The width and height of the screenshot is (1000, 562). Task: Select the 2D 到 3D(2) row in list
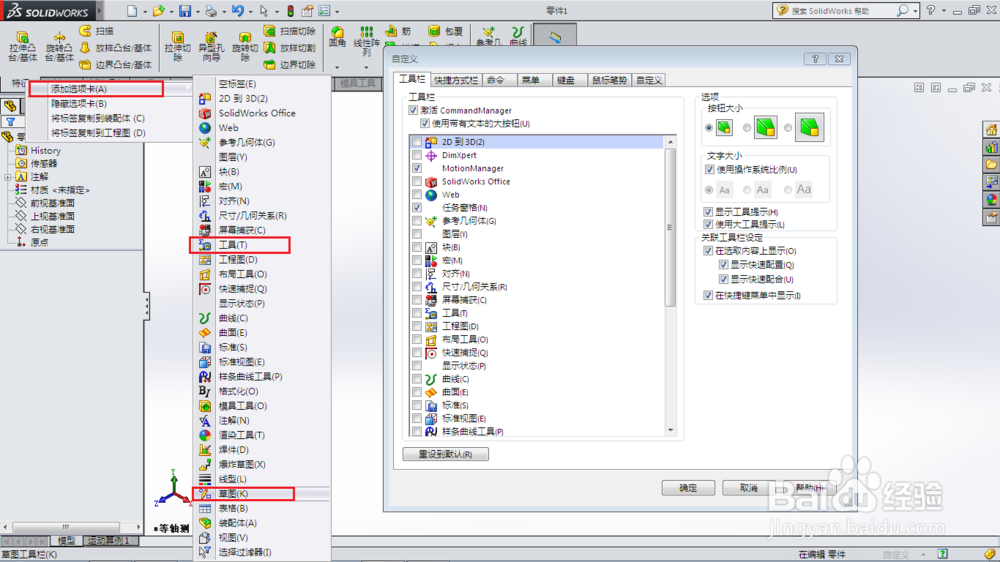536,142
